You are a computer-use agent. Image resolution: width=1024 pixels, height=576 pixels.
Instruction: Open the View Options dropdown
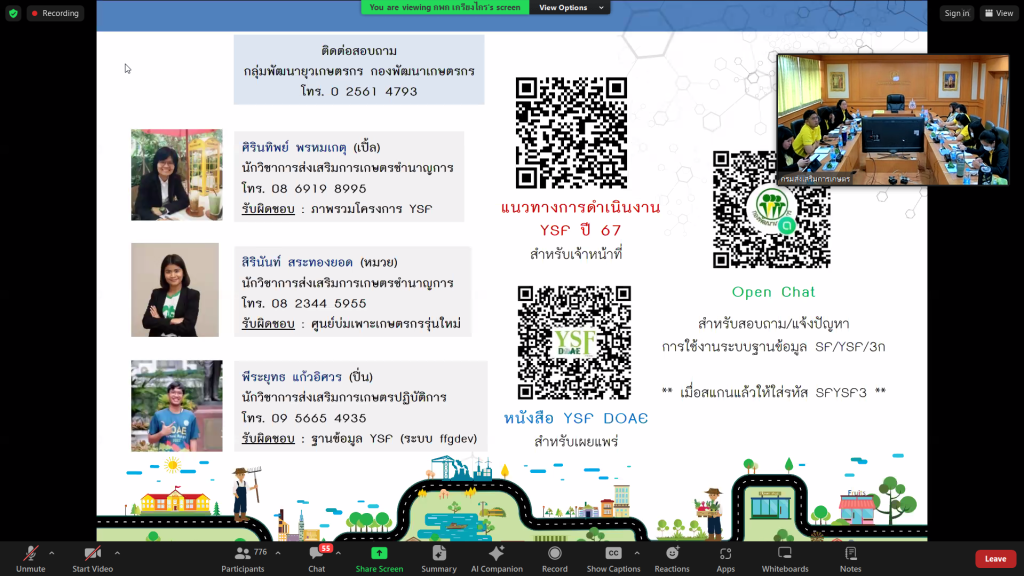tap(570, 7)
